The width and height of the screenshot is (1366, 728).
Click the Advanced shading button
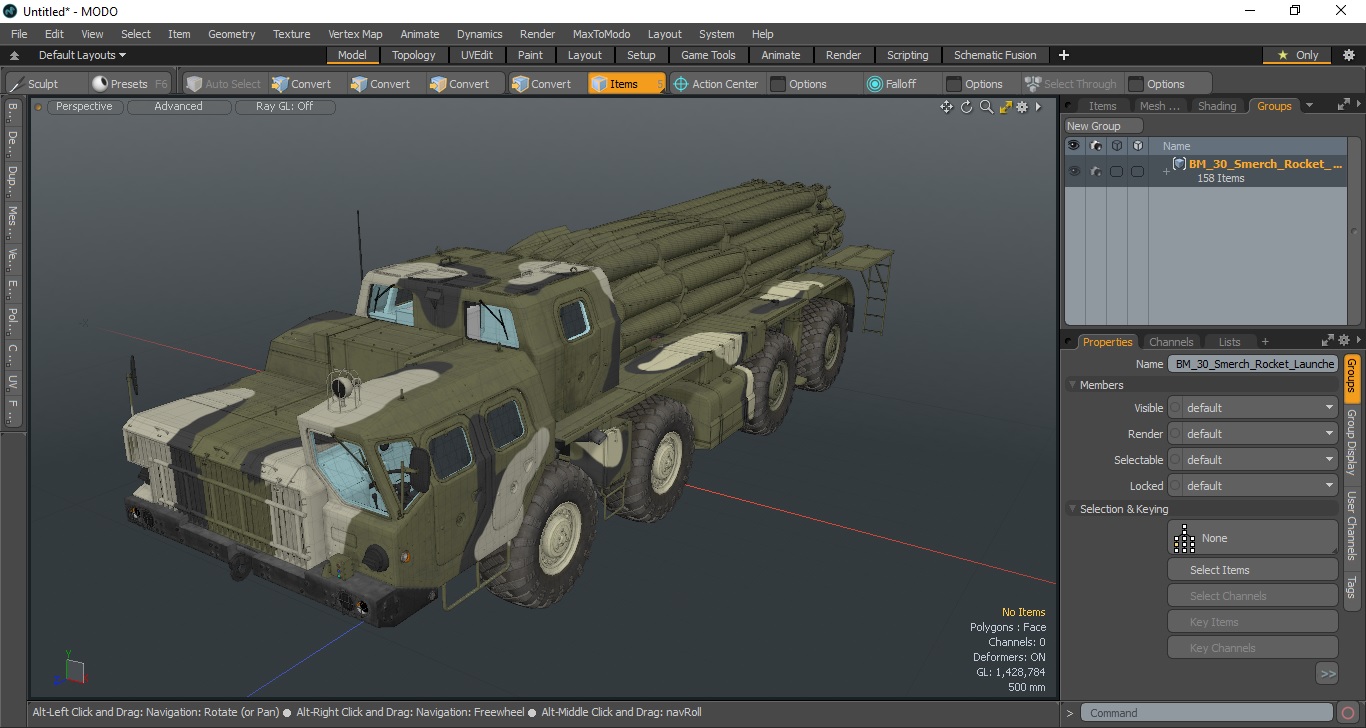click(178, 106)
